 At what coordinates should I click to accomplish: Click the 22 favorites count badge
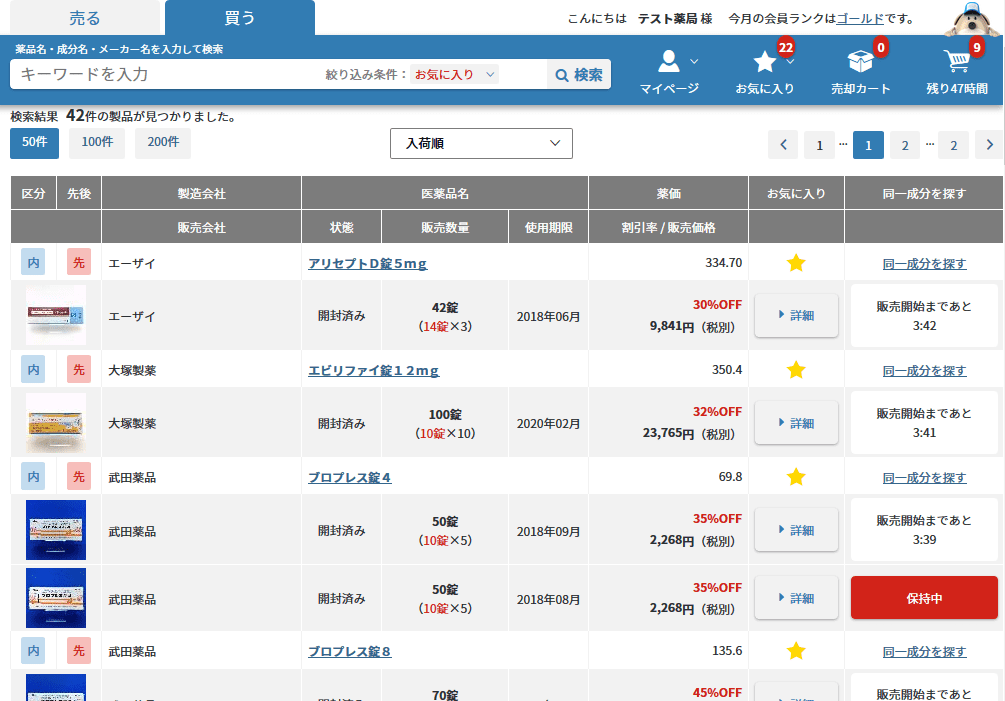click(x=786, y=47)
